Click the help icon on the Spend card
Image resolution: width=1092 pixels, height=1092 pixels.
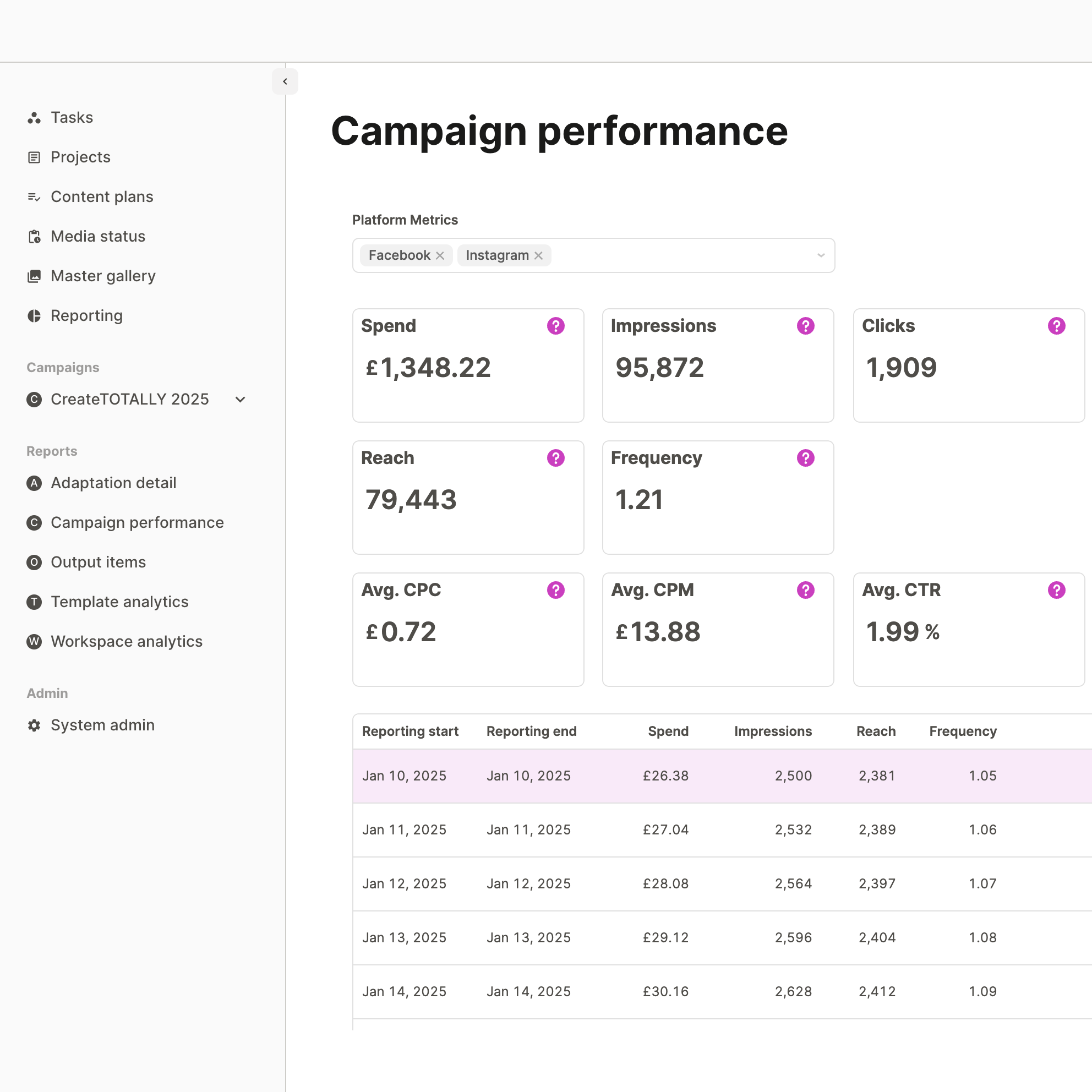pyautogui.click(x=555, y=326)
